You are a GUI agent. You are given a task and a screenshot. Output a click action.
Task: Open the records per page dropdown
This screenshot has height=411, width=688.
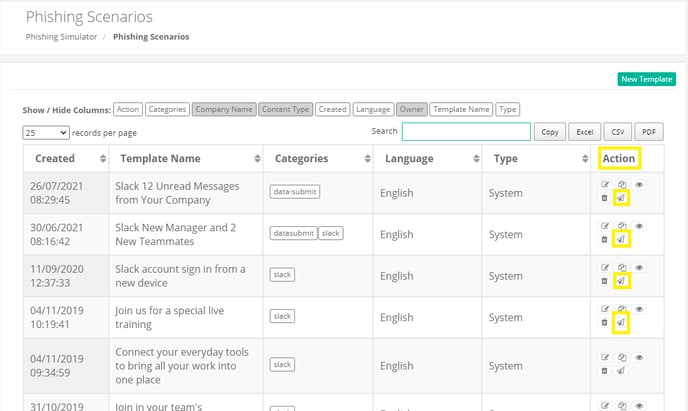(46, 132)
